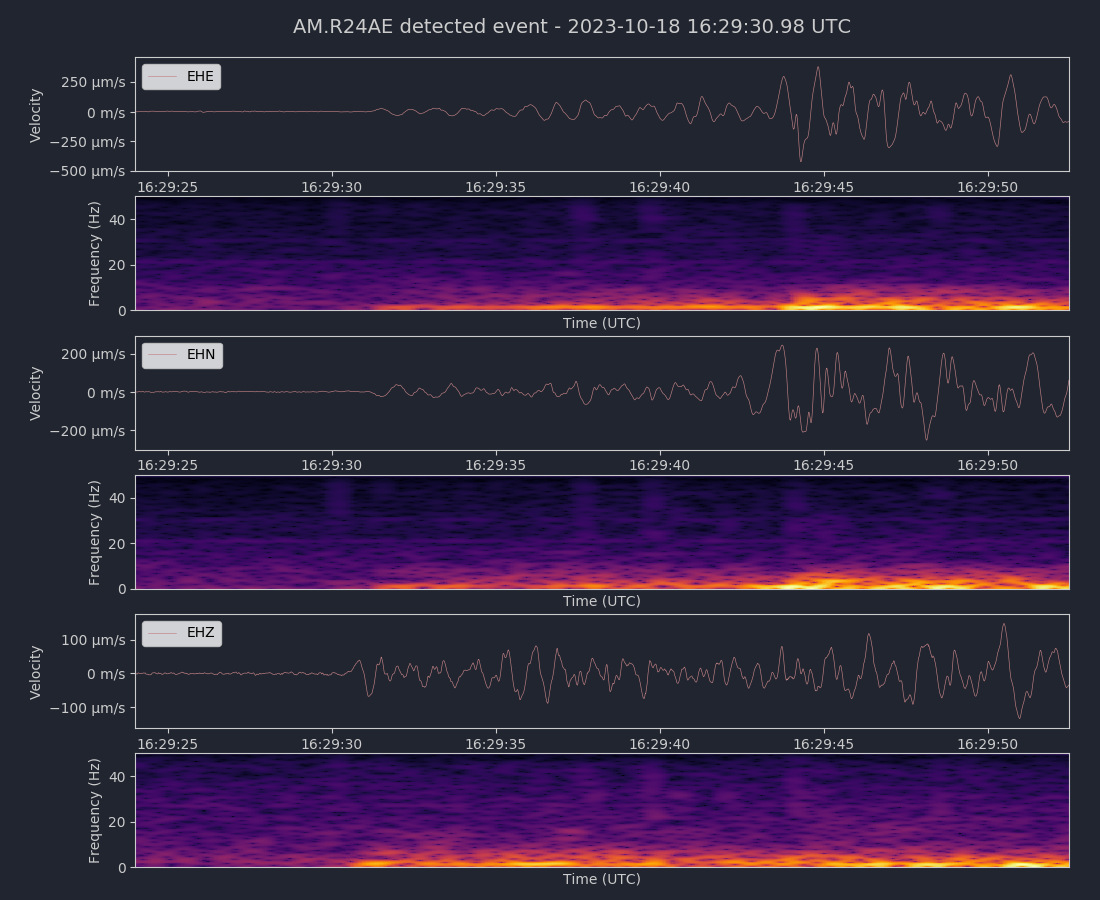Screen dimensions: 1100x900
Task: Click the deepest negative trough in the EHE waveform
Action: click(801, 161)
